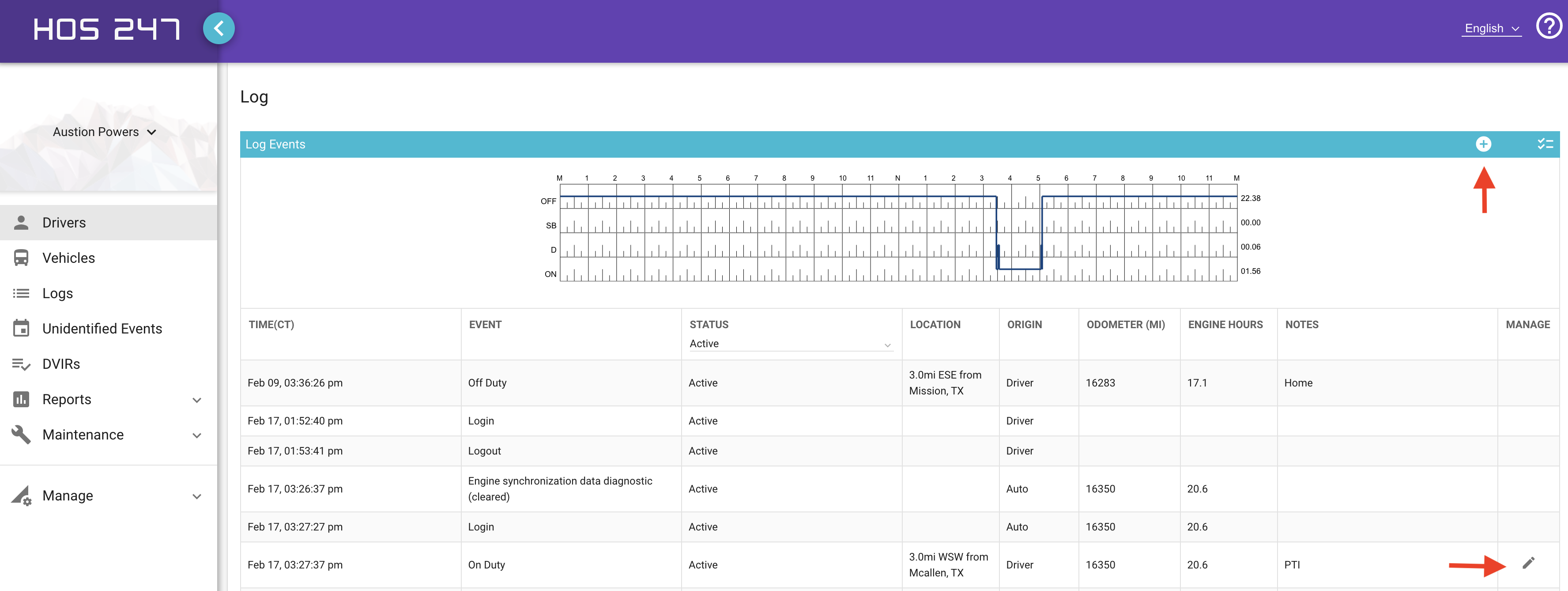This screenshot has width=1568, height=591.
Task: Go to Drivers menu item
Action: pos(108,222)
